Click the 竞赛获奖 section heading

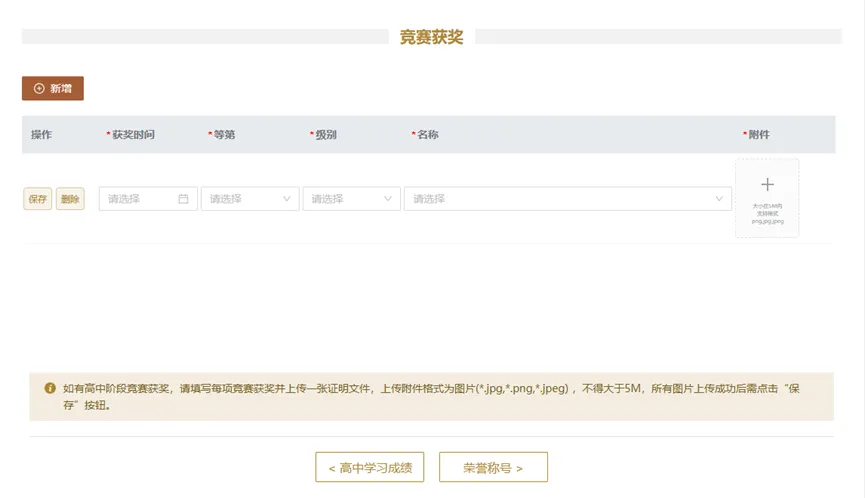click(x=431, y=37)
